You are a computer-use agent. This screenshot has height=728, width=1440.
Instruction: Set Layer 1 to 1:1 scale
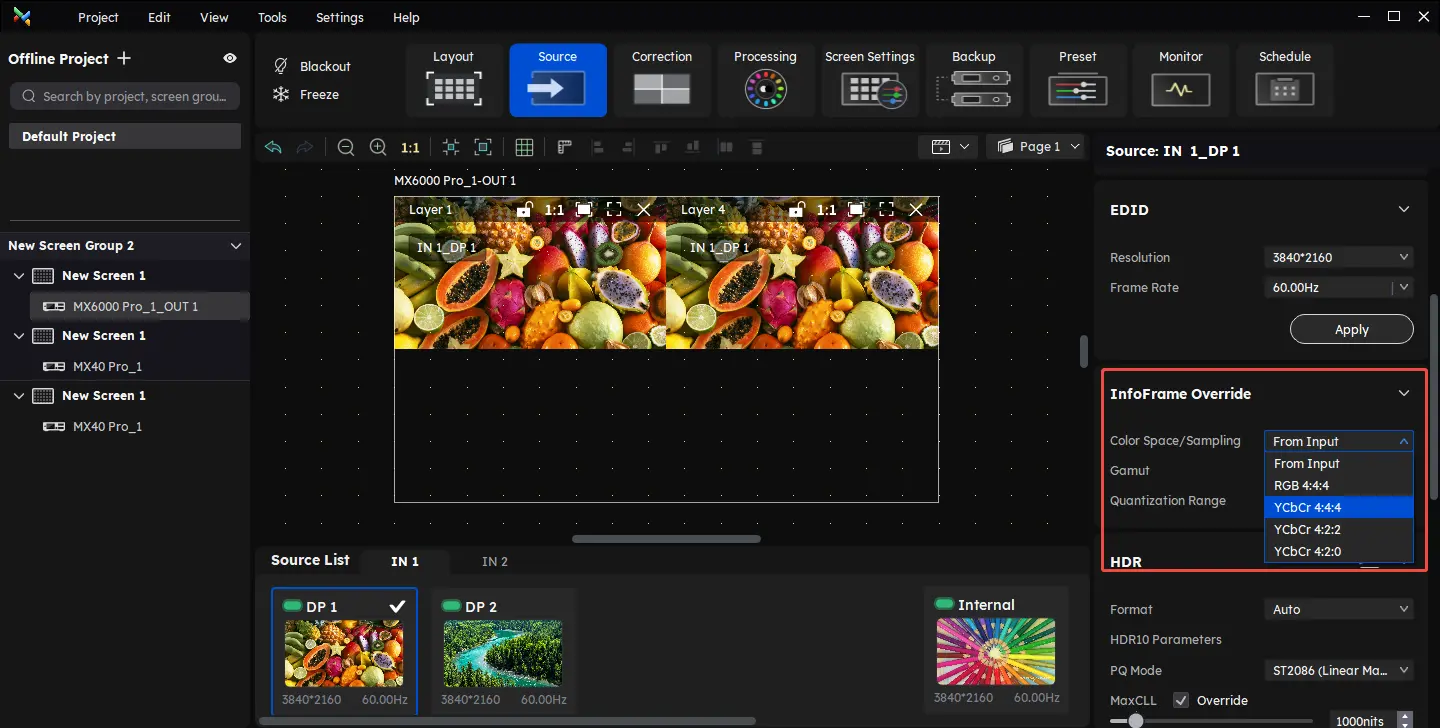[554, 210]
